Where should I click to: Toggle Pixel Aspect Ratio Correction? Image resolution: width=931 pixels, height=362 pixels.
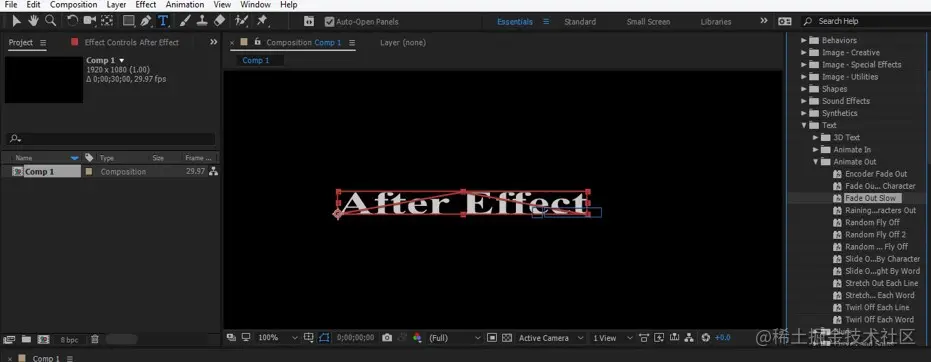tap(644, 338)
